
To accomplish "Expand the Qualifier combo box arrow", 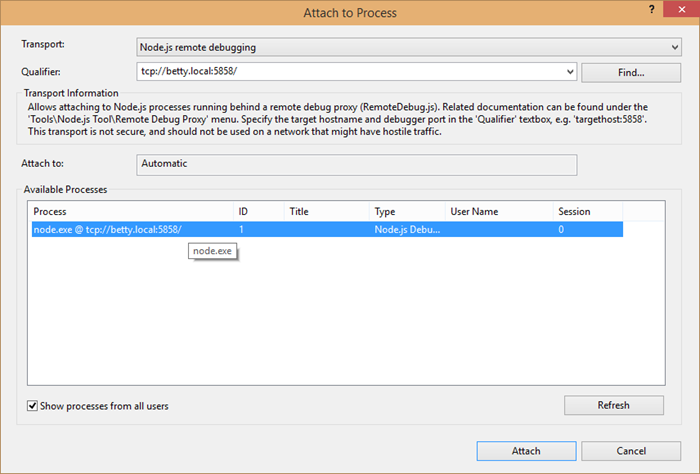I will [570, 72].
